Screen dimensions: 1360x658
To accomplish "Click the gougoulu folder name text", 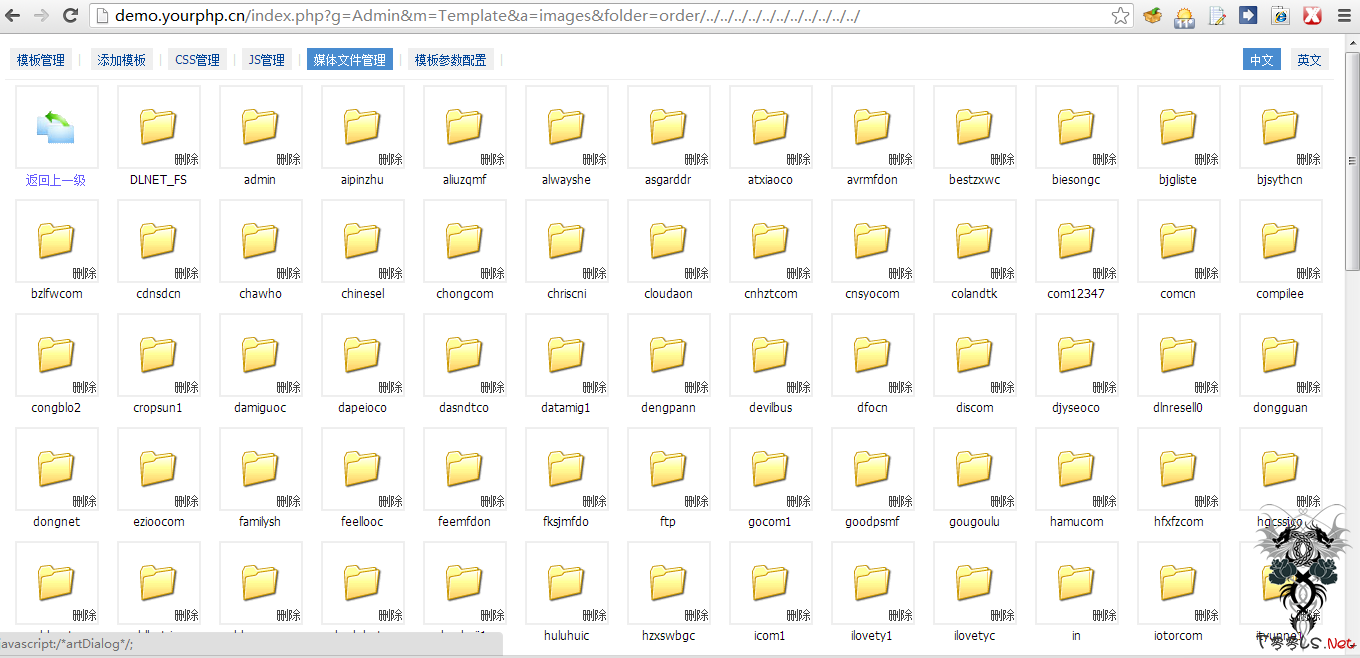I will click(974, 522).
